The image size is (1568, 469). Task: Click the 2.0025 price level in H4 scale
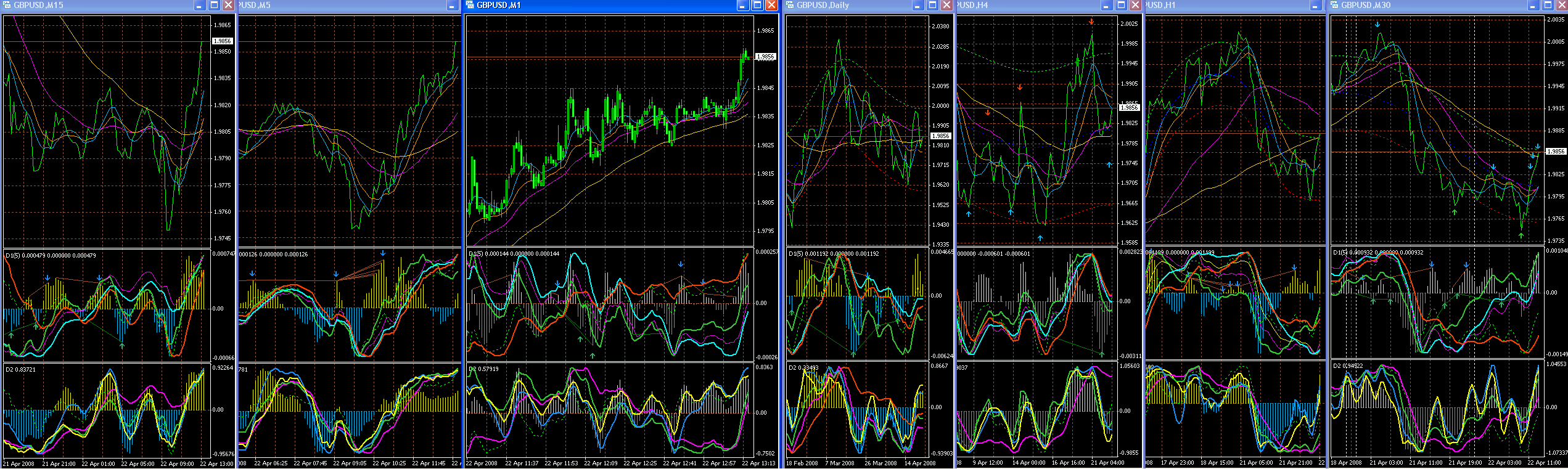coord(1130,24)
